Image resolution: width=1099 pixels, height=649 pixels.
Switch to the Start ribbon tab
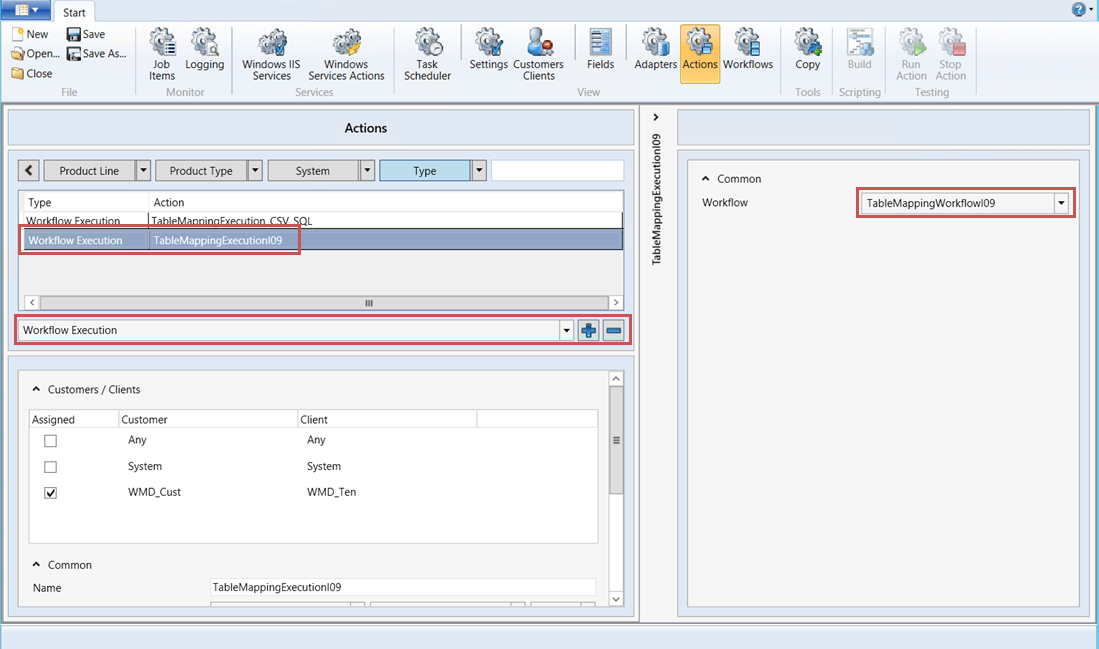(74, 13)
